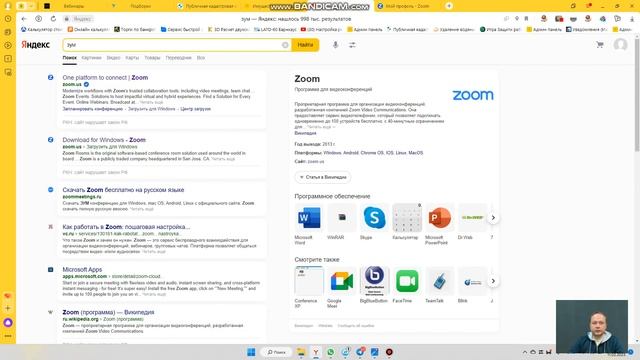Add new tab with plus button

[x=449, y=6]
